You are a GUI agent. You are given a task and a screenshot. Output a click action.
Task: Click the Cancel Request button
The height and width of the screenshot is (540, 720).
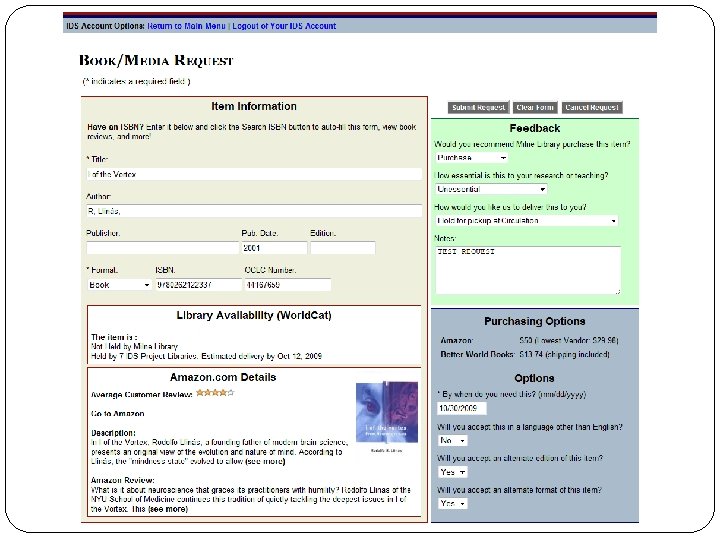[x=592, y=107]
